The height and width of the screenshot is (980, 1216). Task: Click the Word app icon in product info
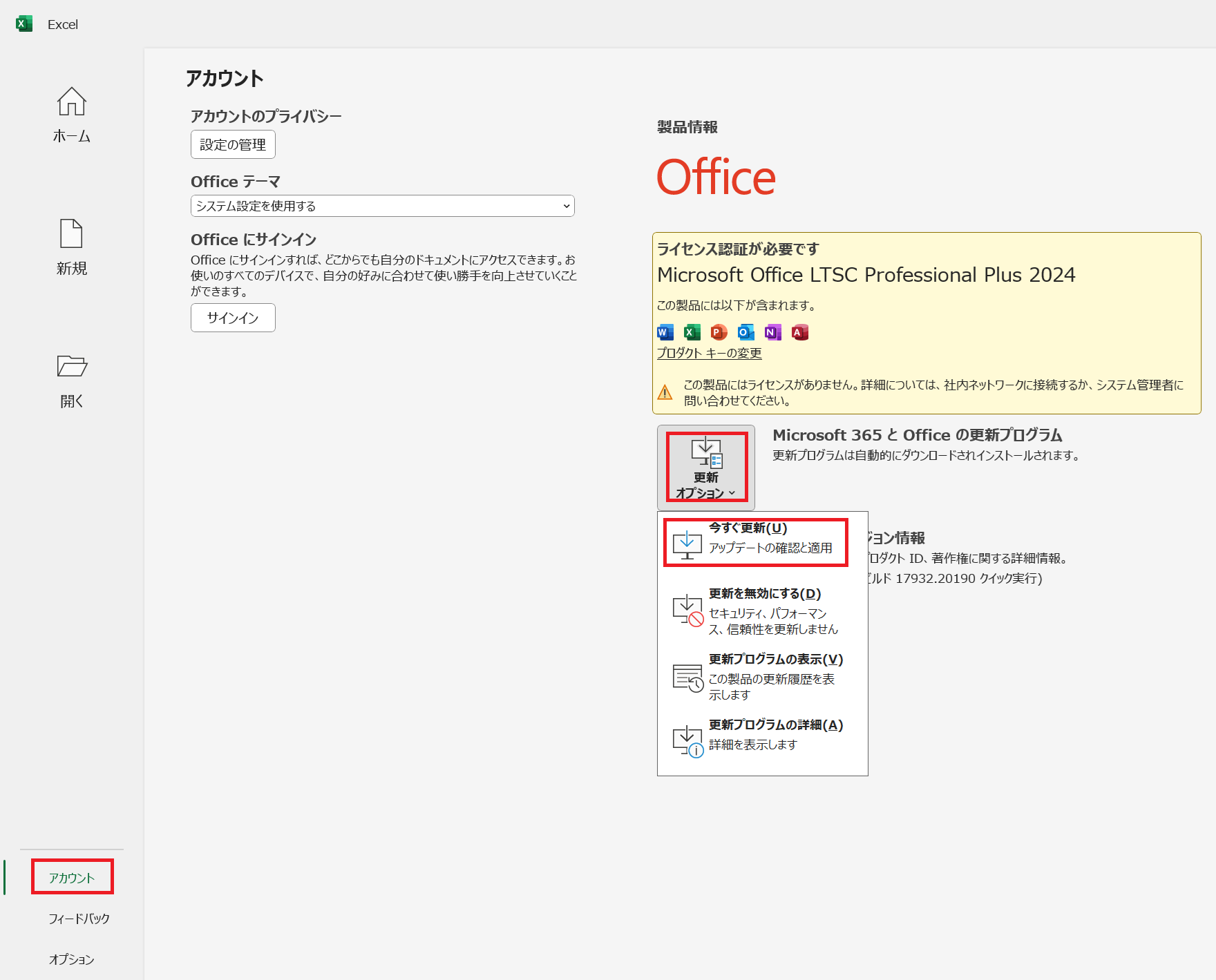click(665, 332)
